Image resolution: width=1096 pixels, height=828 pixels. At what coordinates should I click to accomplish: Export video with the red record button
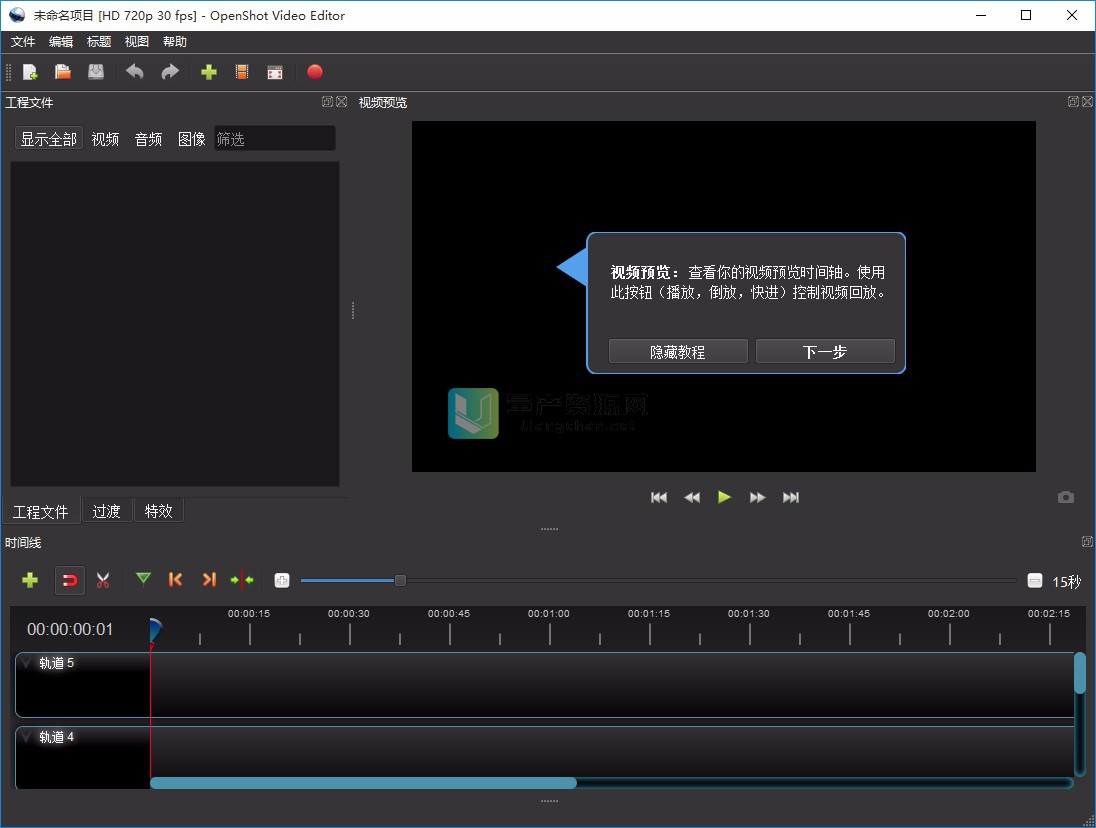pos(315,72)
